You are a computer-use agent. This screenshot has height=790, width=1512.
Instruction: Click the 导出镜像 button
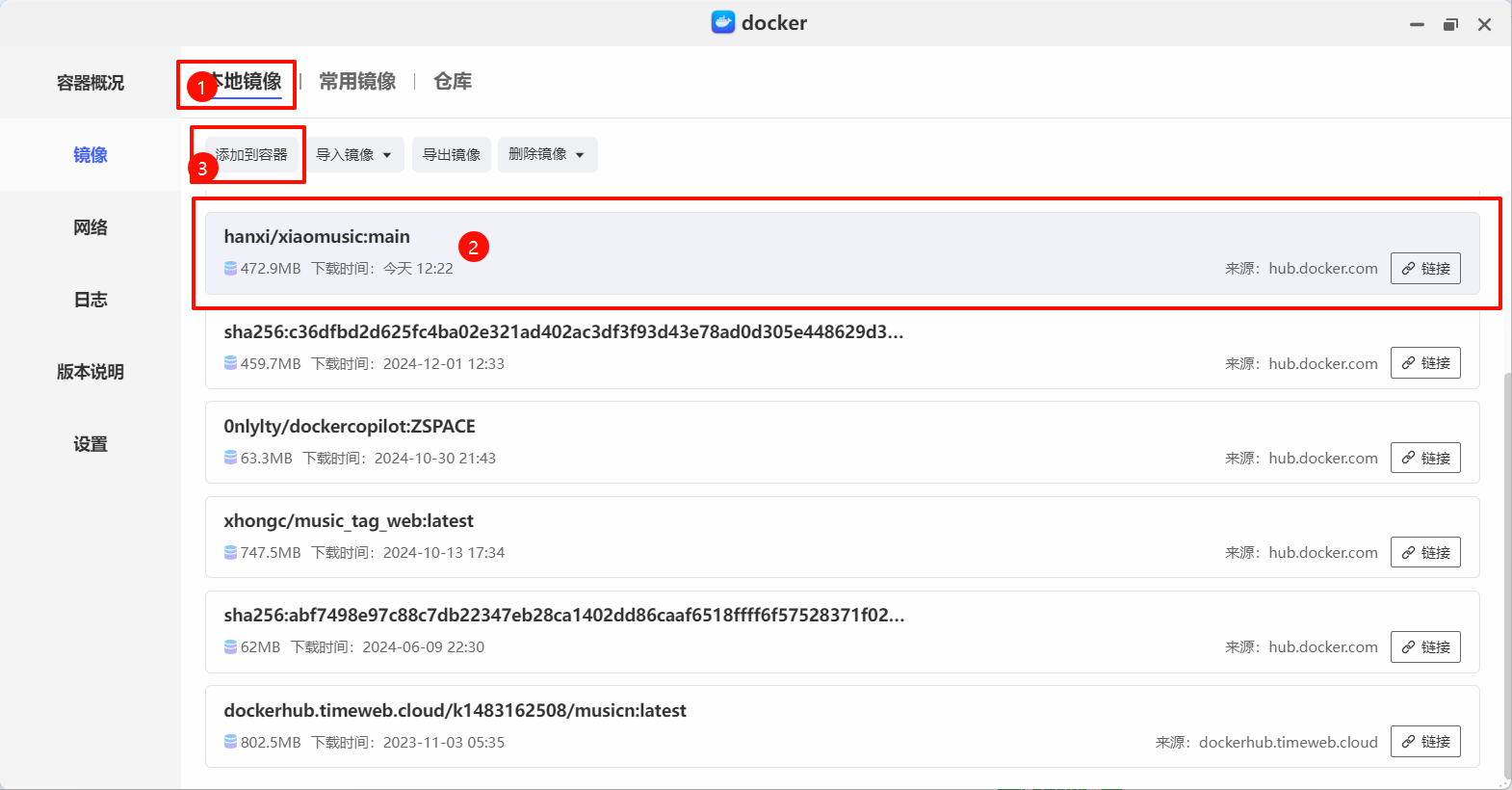pyautogui.click(x=452, y=155)
